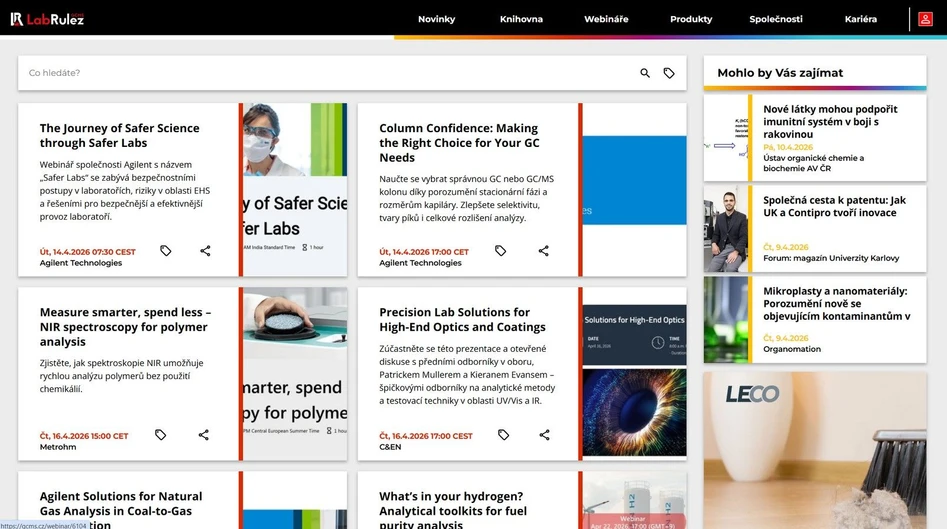The width and height of the screenshot is (947, 529).
Task: Open the Novinky menu
Action: 436,19
